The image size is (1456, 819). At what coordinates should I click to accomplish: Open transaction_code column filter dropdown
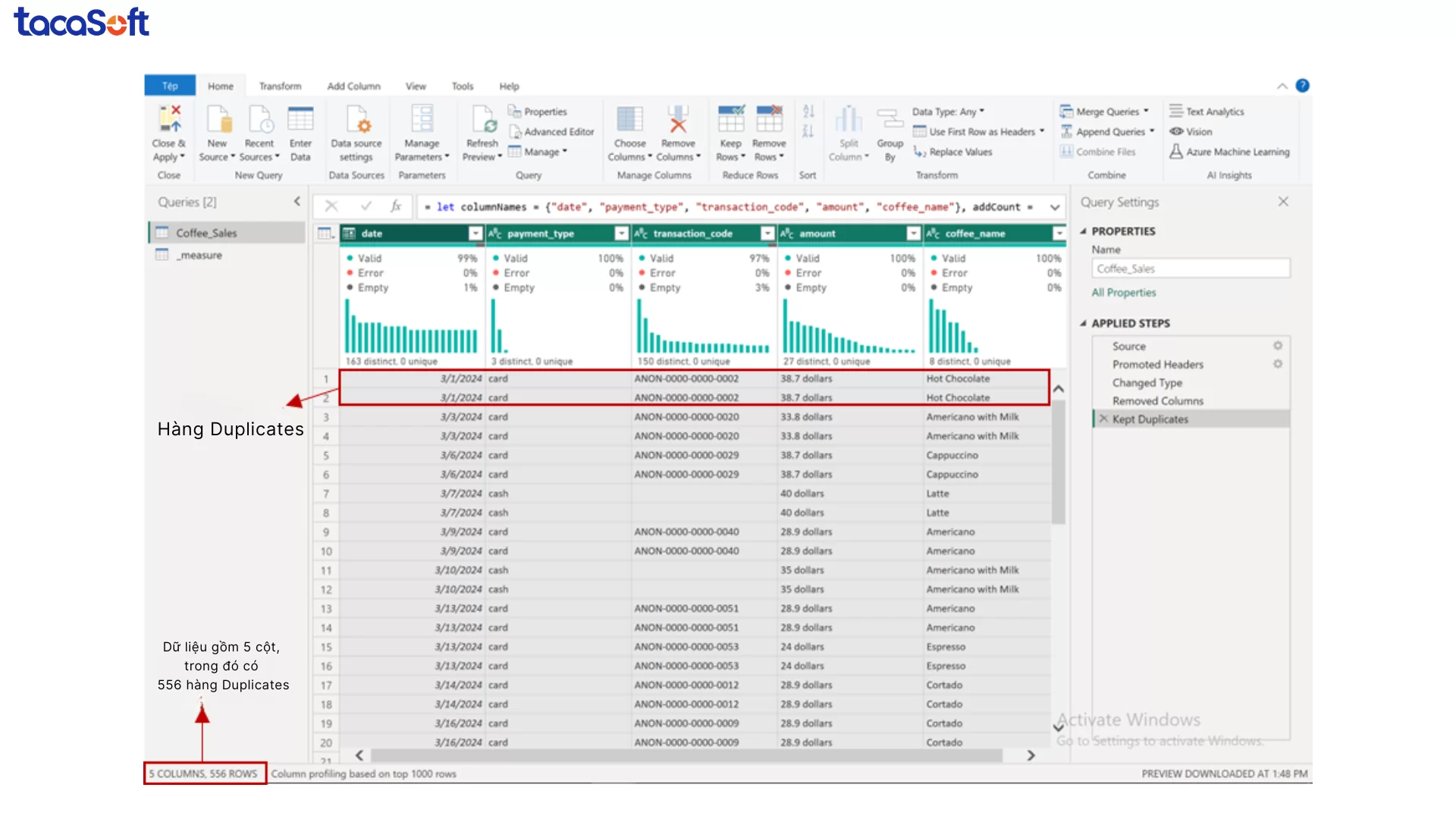[x=767, y=234]
